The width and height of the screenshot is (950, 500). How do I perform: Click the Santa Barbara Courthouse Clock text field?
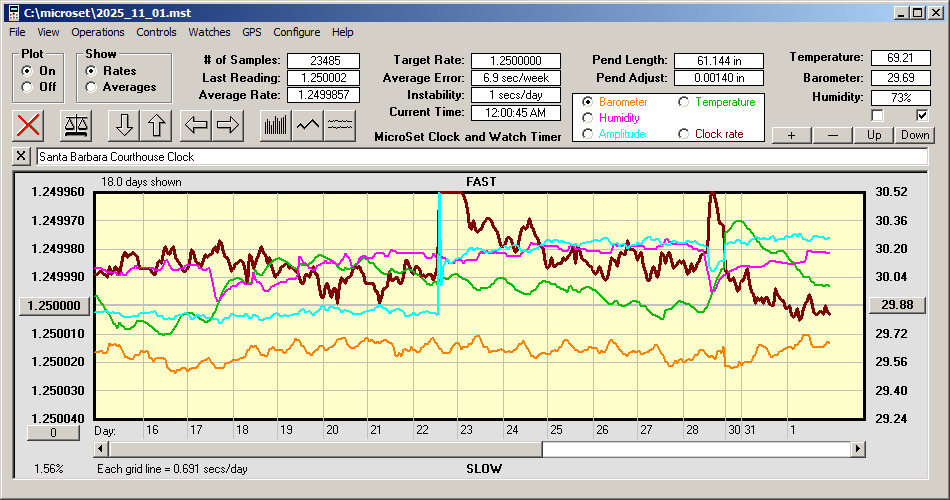[480, 157]
